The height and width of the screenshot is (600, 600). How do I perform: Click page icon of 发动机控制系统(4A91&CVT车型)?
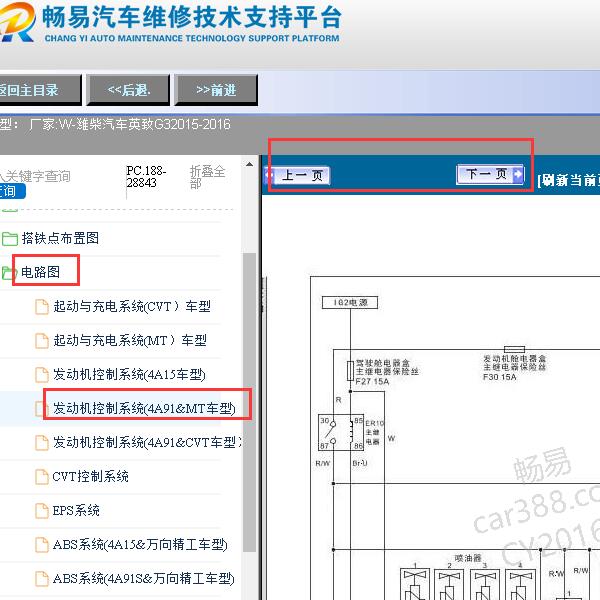[x=42, y=443]
